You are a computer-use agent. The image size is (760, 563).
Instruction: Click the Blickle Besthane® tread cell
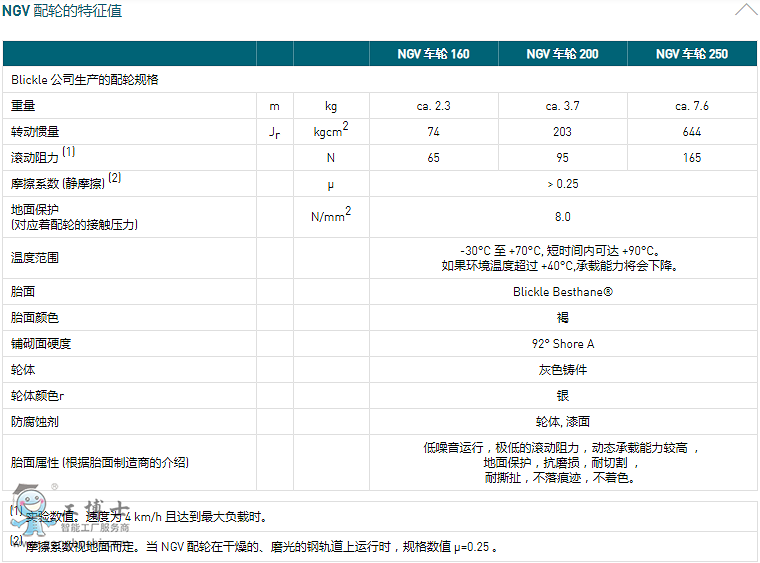point(562,292)
